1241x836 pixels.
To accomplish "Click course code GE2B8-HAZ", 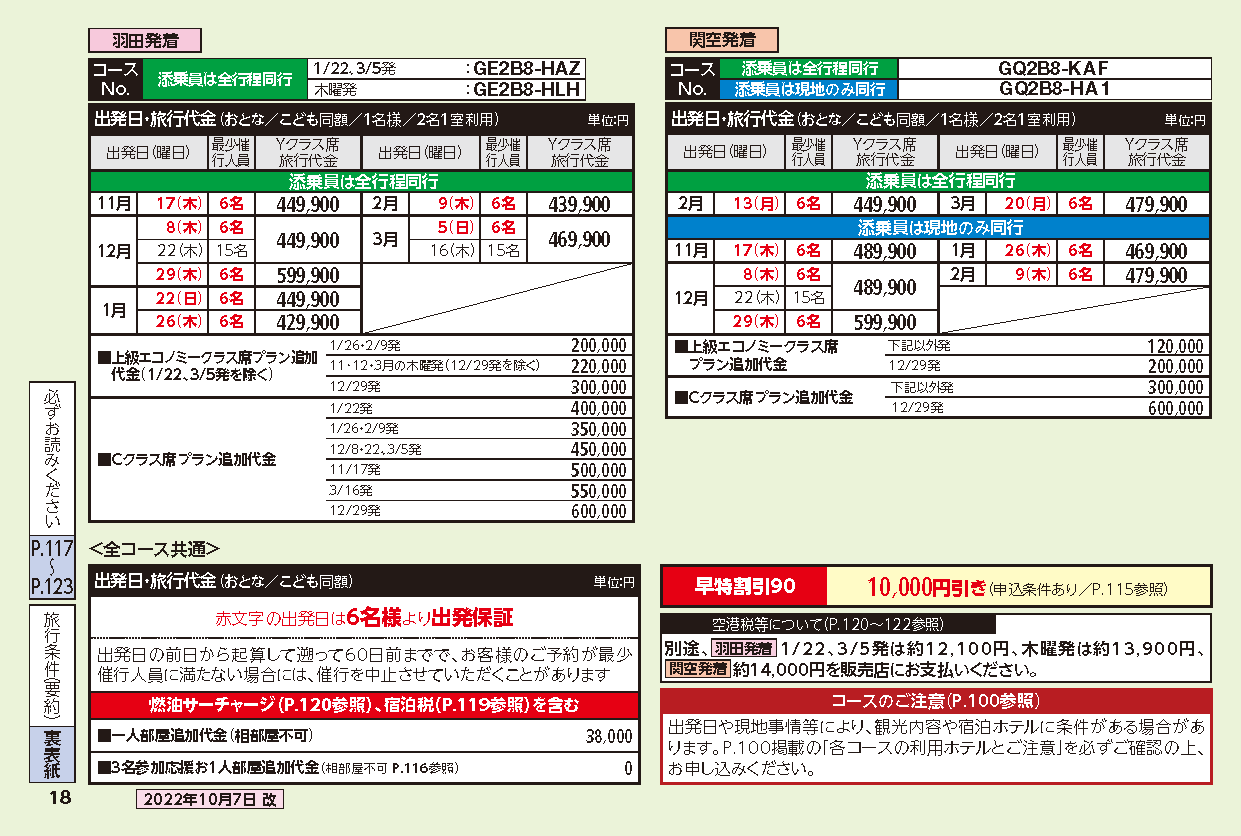I will pyautogui.click(x=525, y=69).
